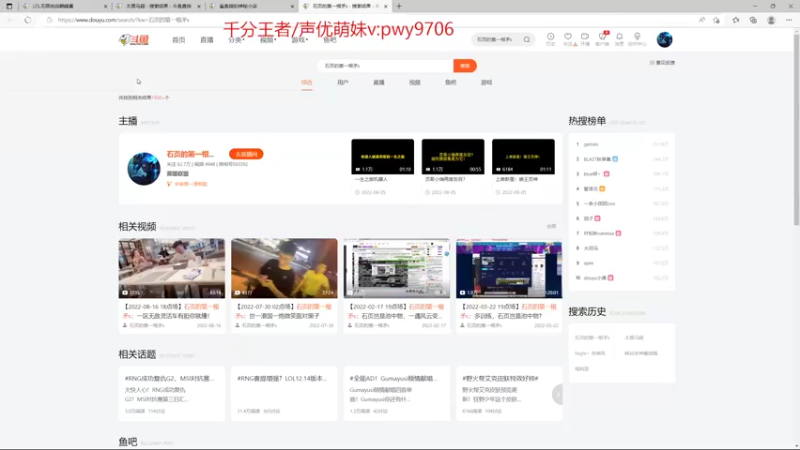Open the notifications bell icon

point(619,39)
